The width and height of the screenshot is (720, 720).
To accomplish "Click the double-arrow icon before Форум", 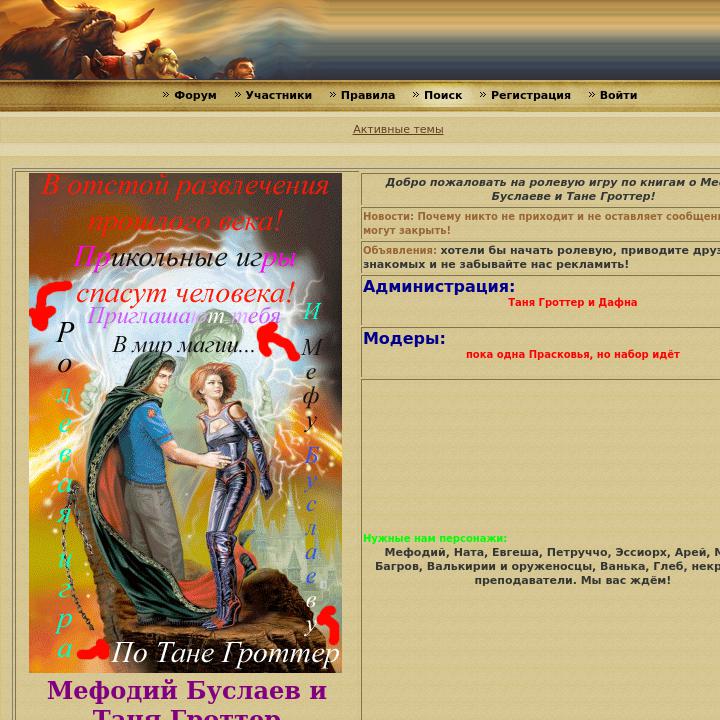I will [166, 95].
